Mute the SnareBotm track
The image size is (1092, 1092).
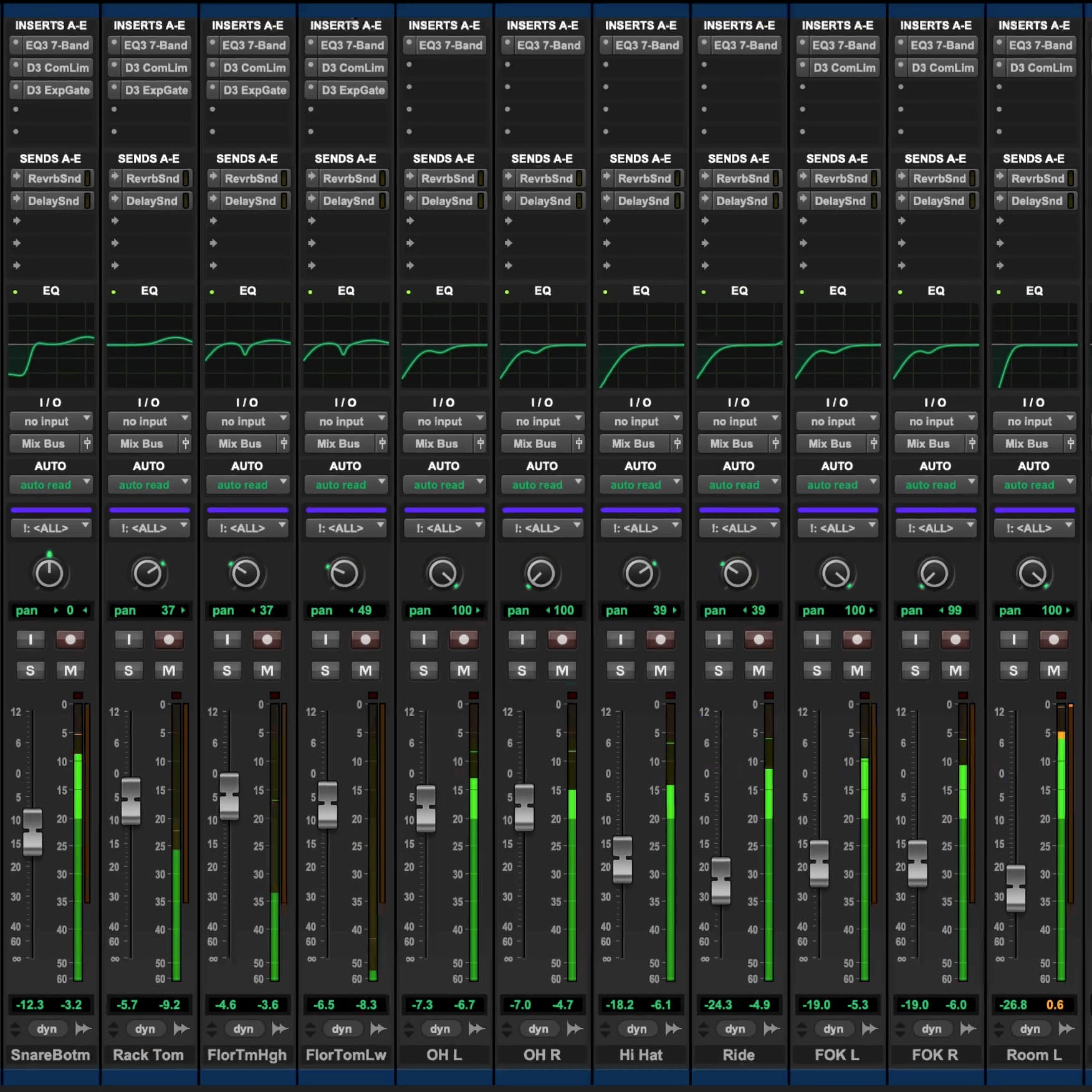[70, 671]
